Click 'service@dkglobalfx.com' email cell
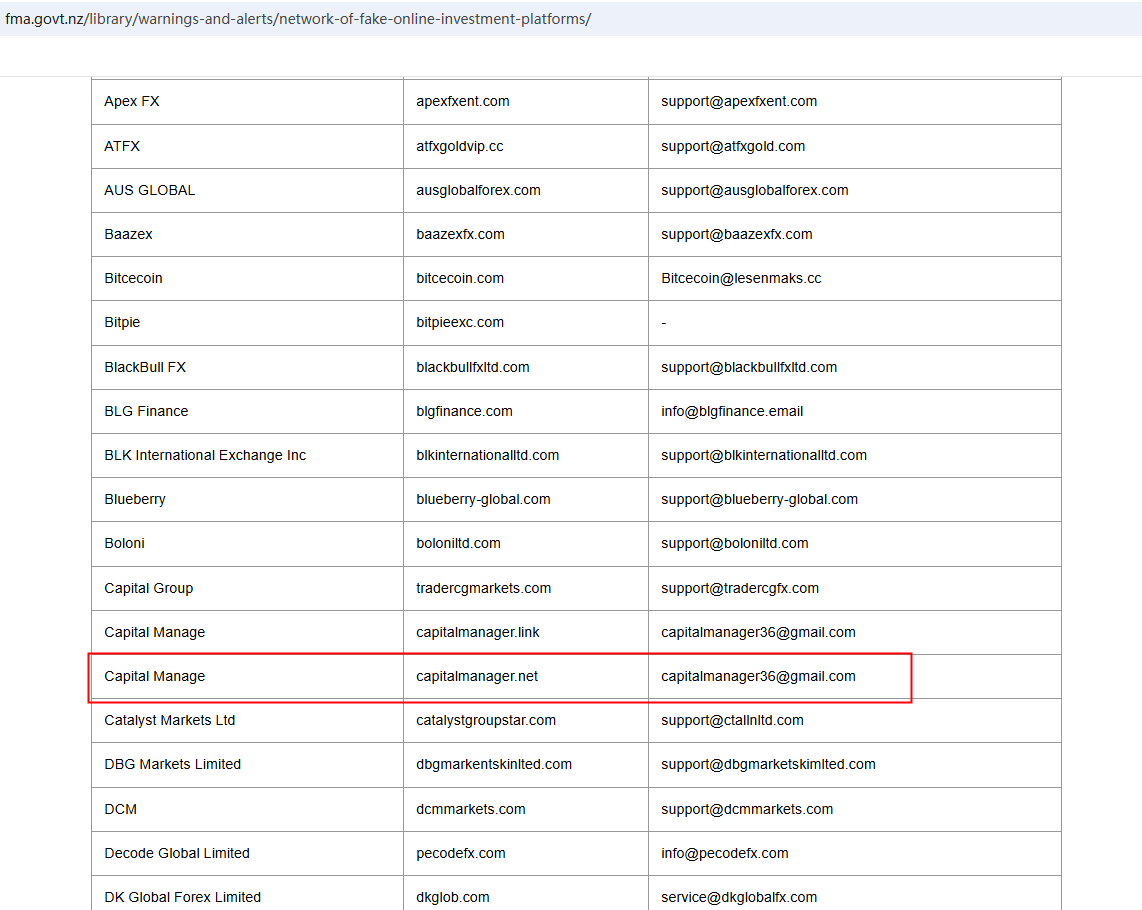The height and width of the screenshot is (910, 1142). coord(854,893)
